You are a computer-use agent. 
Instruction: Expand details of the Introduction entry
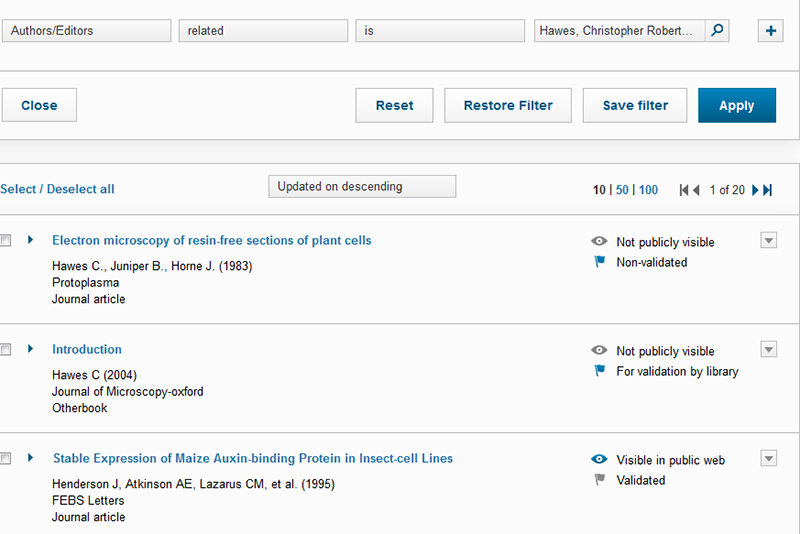(31, 349)
